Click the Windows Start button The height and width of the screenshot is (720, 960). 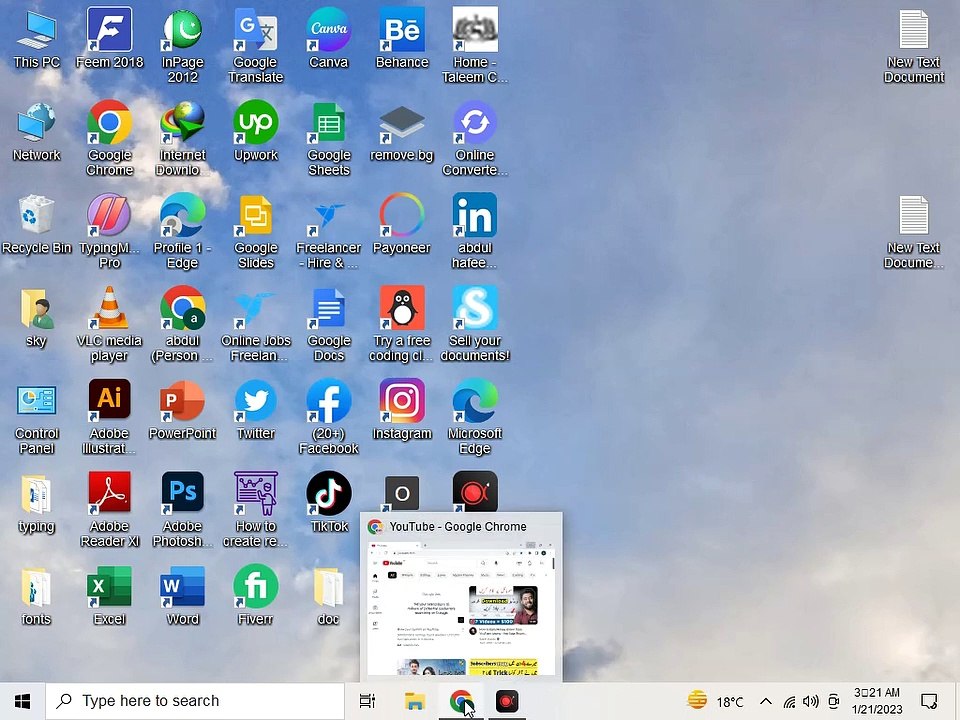click(x=23, y=701)
